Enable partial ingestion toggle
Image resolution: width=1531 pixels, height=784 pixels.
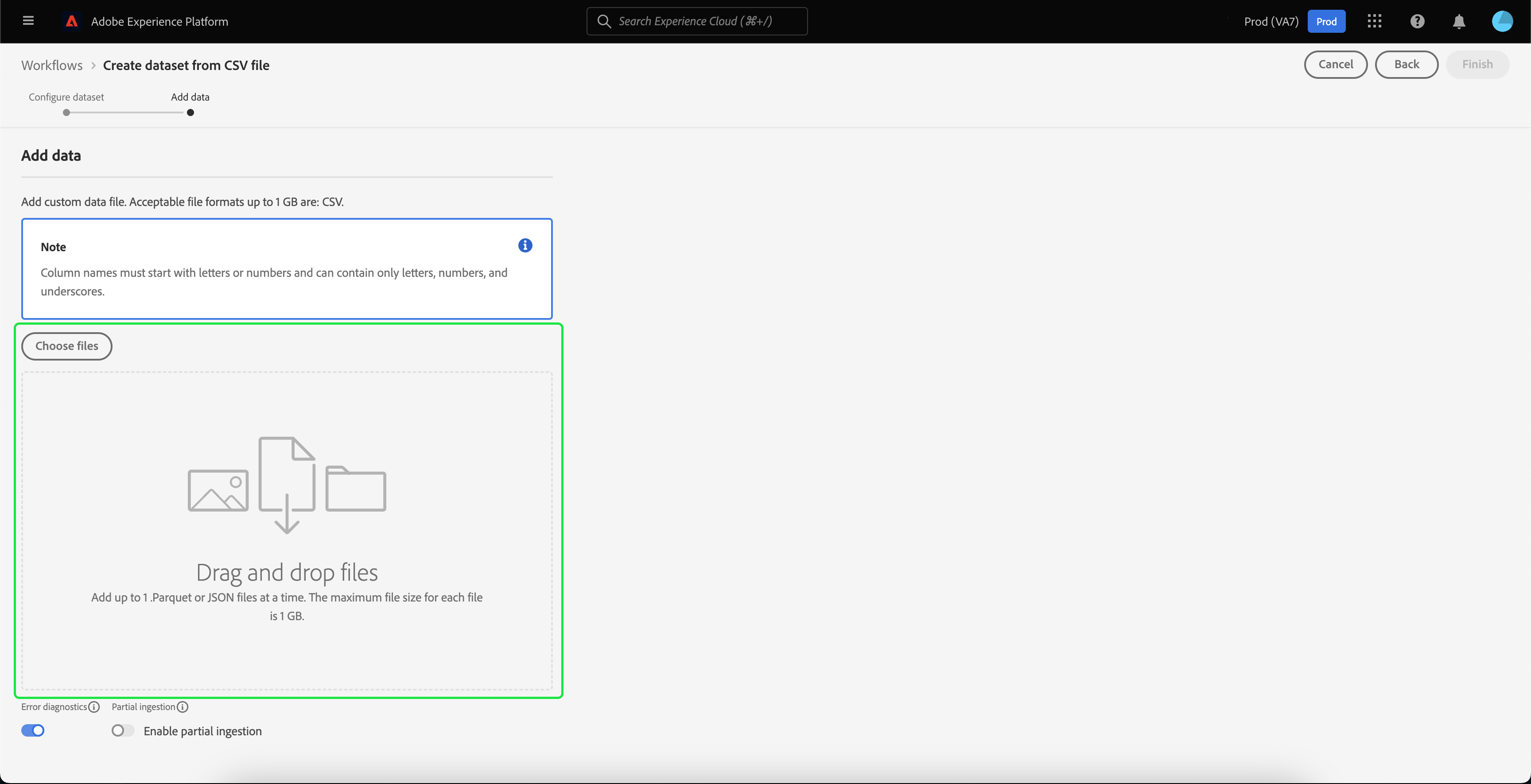click(x=122, y=730)
